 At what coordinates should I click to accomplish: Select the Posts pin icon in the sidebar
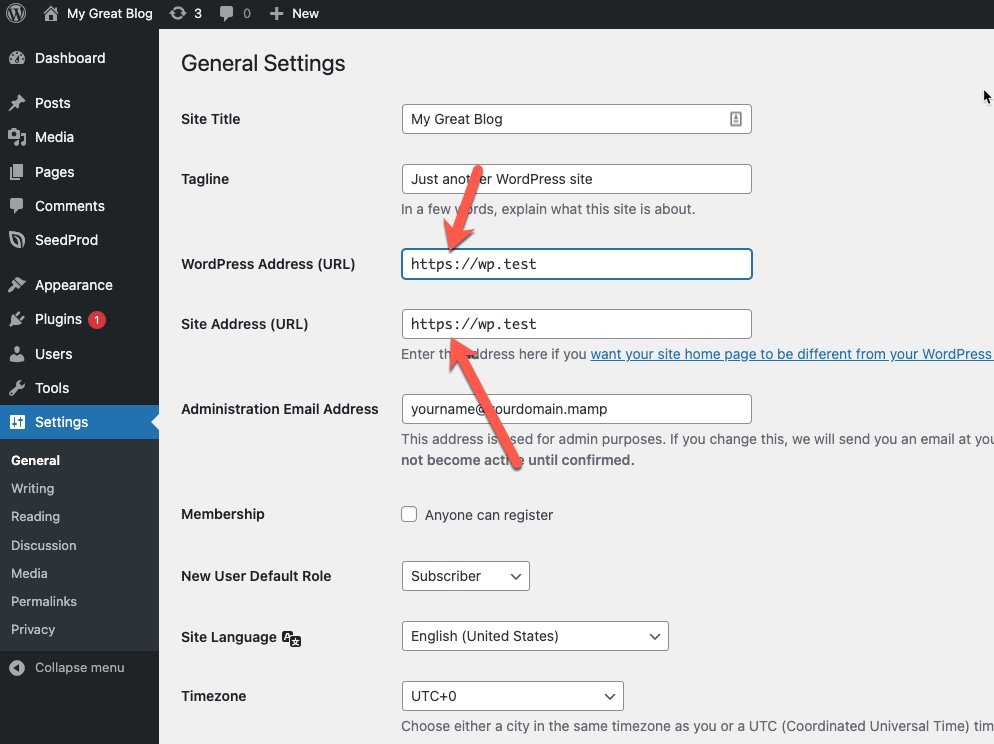19,102
